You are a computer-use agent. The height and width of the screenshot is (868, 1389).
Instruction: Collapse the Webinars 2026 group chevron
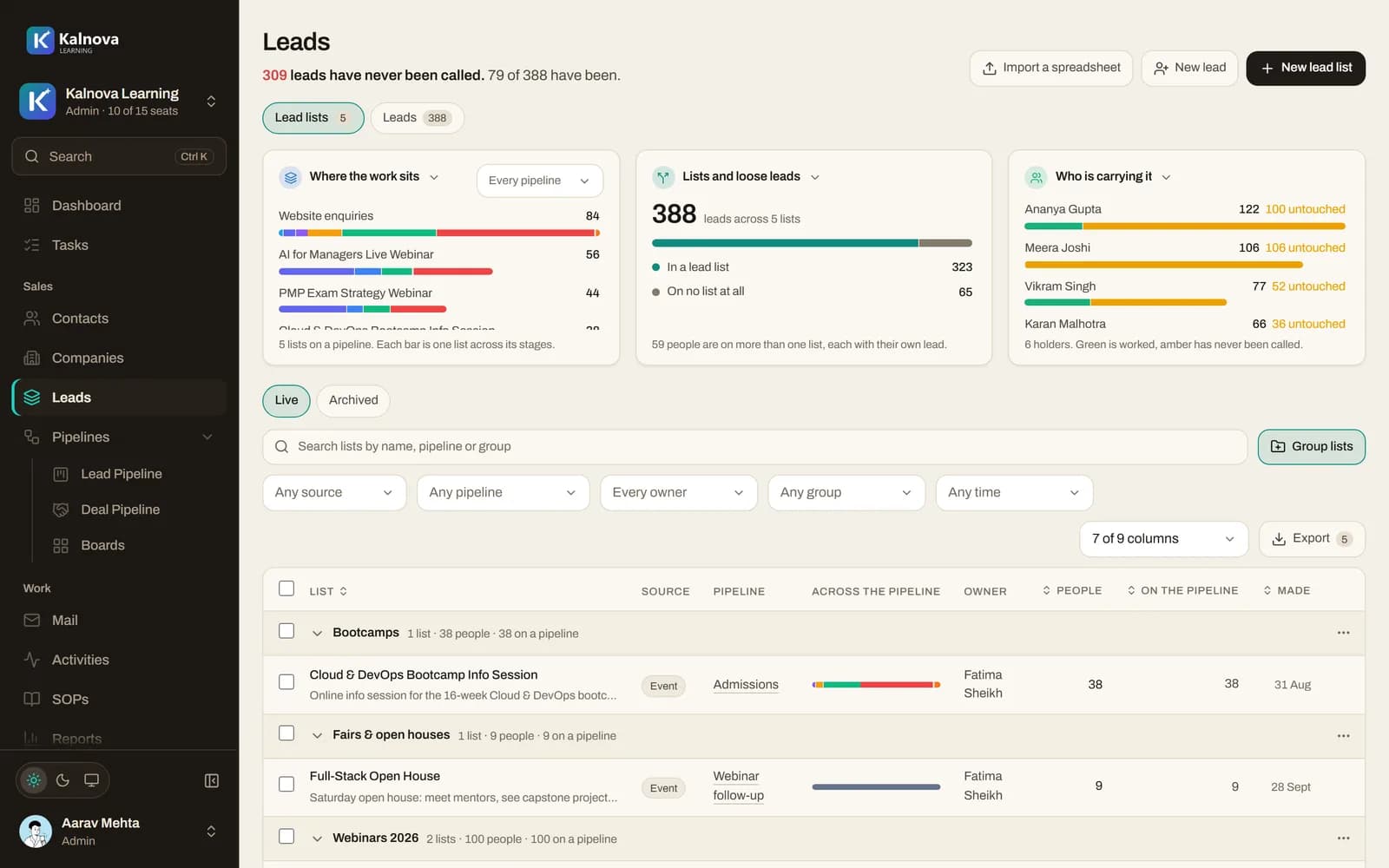click(x=317, y=838)
